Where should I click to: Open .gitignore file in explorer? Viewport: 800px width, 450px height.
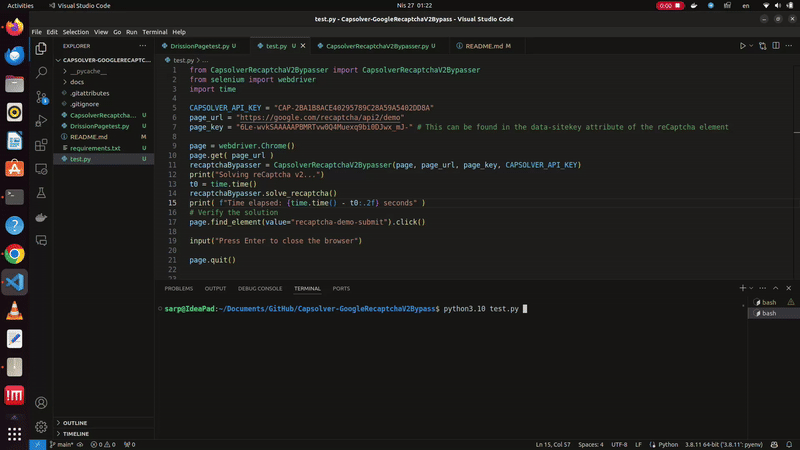click(x=104, y=104)
